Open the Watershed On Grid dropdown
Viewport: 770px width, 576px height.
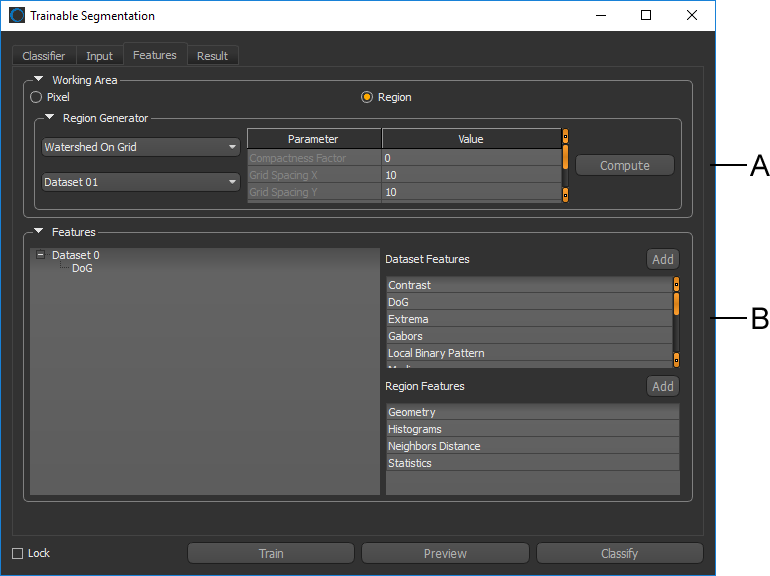pos(140,147)
